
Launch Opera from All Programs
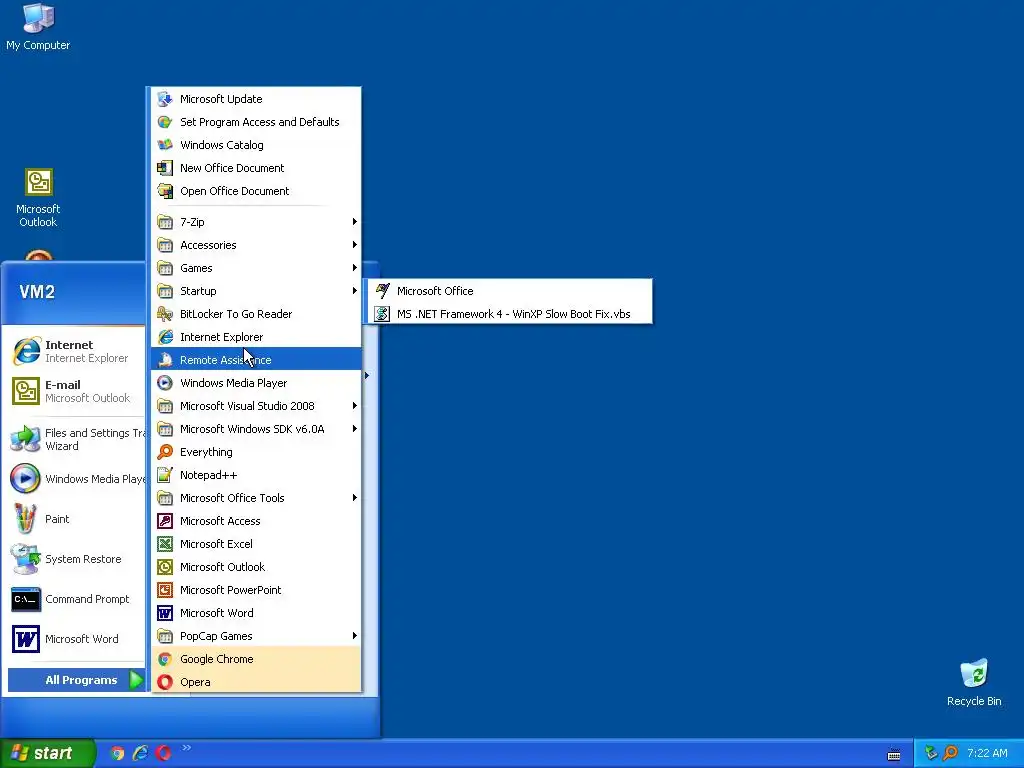tap(256, 682)
